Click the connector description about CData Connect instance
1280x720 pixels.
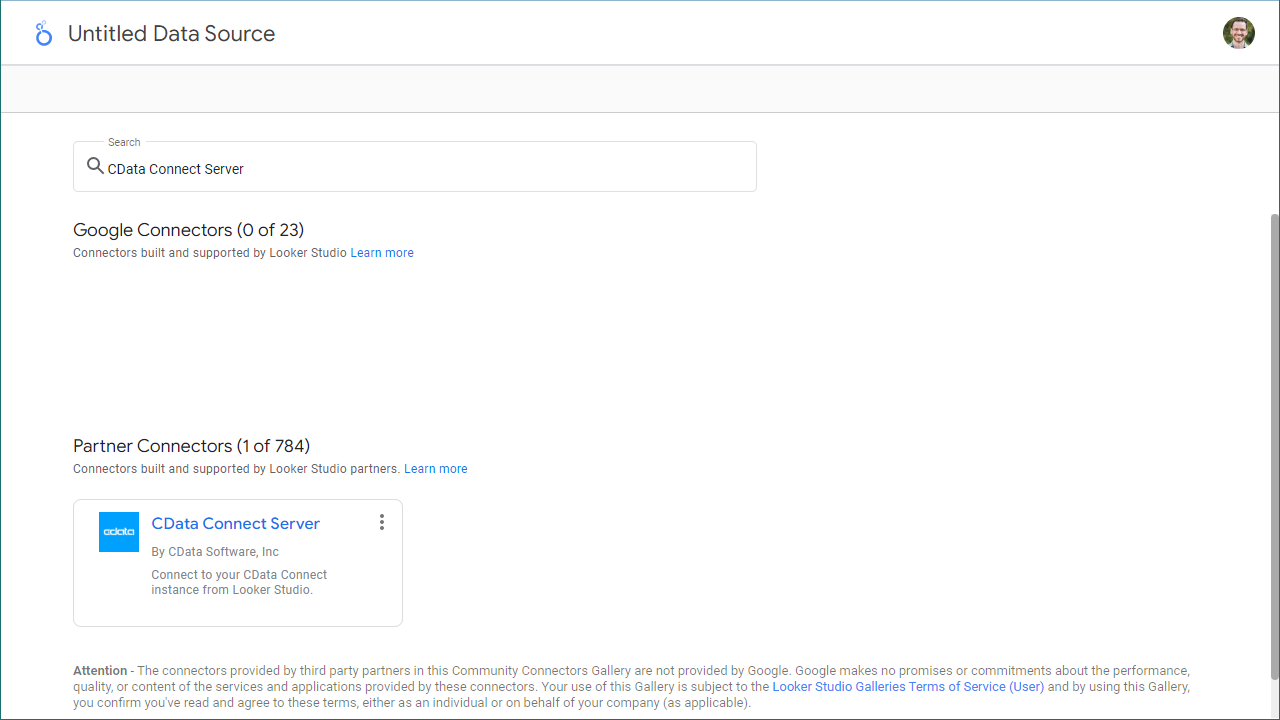pyautogui.click(x=239, y=582)
